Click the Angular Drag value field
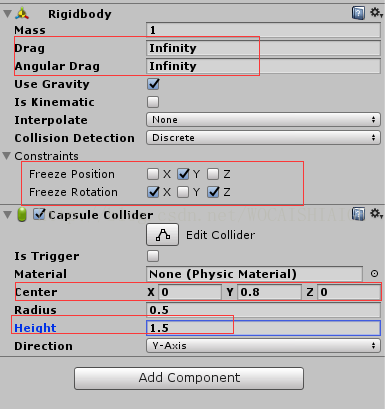 (x=263, y=66)
